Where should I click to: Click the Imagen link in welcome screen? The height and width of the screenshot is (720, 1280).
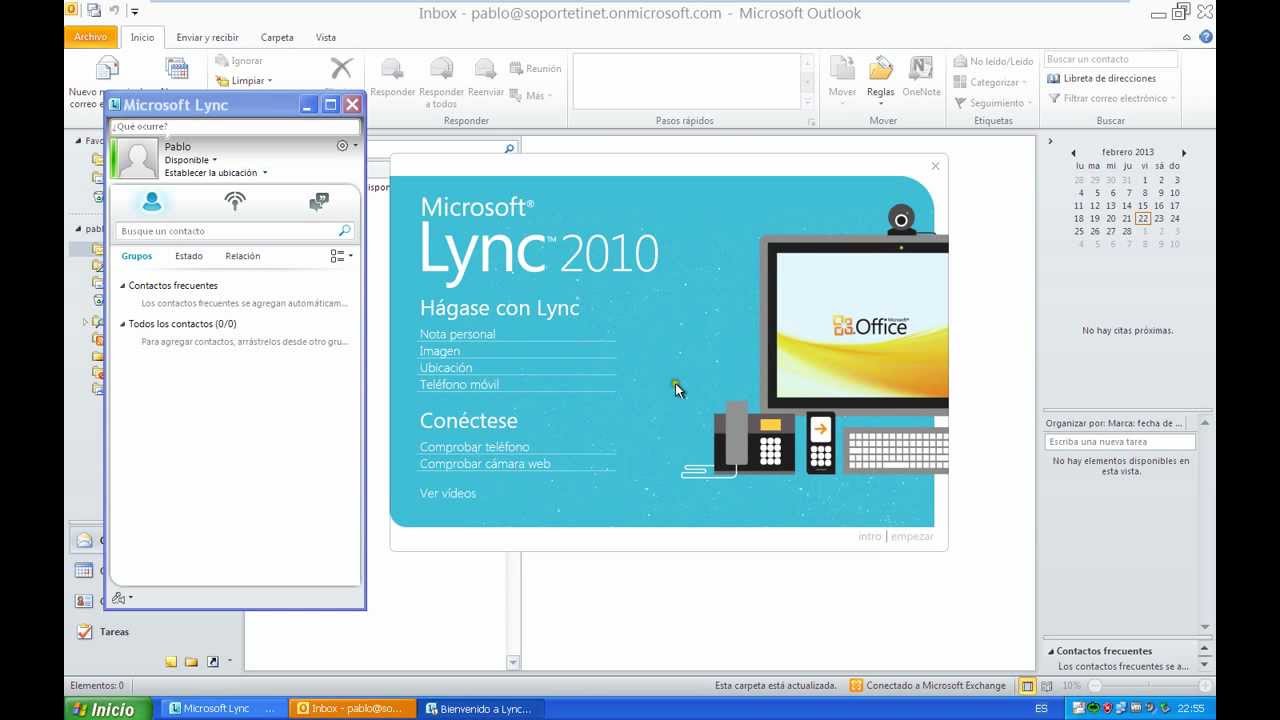(440, 351)
